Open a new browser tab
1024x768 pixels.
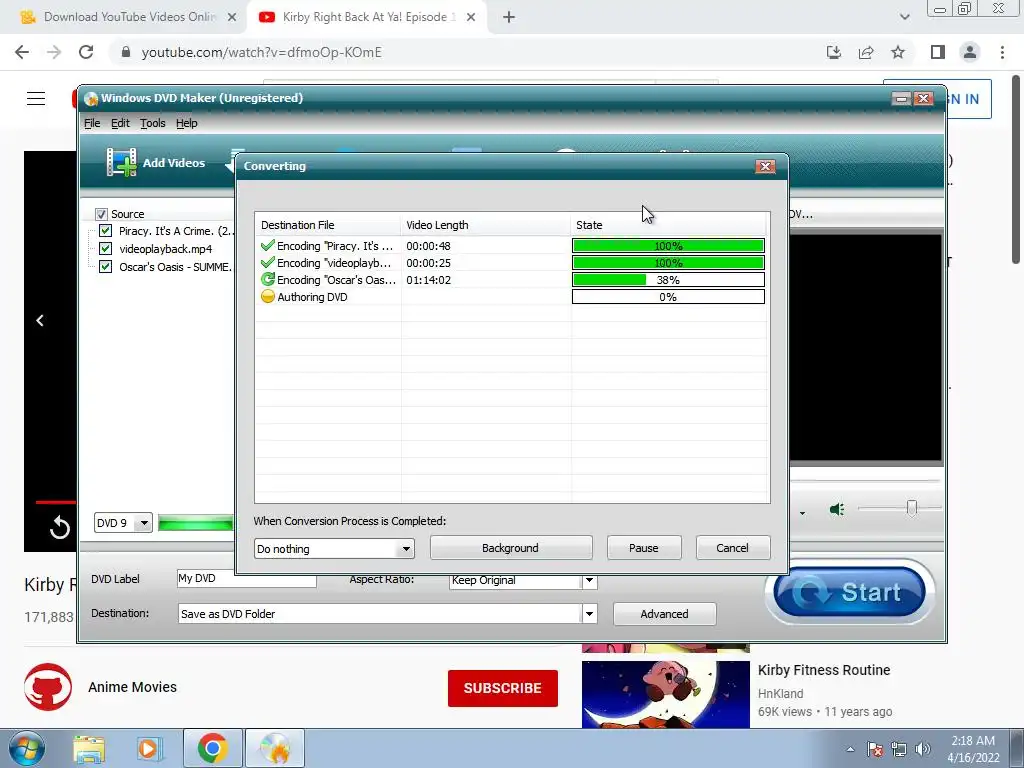pyautogui.click(x=509, y=18)
